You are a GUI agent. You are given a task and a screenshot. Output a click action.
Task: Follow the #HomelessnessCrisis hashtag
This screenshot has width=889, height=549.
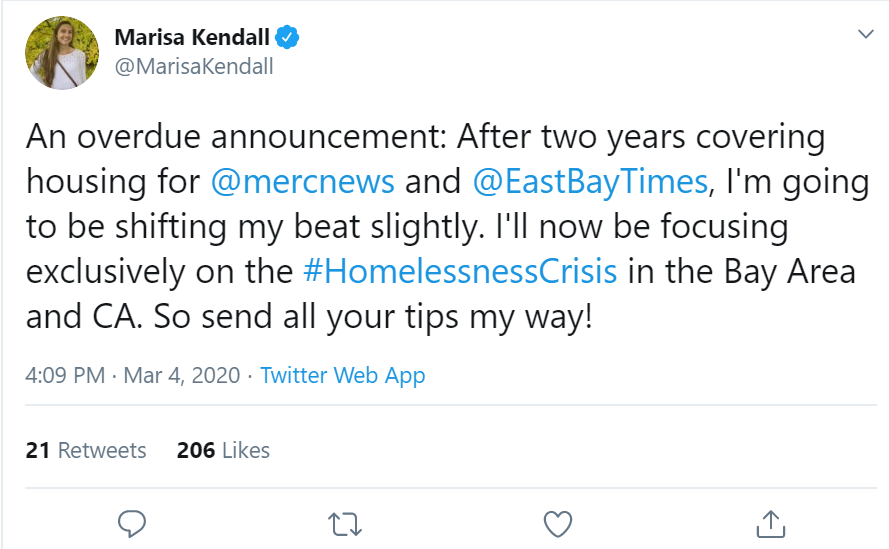coord(459,272)
